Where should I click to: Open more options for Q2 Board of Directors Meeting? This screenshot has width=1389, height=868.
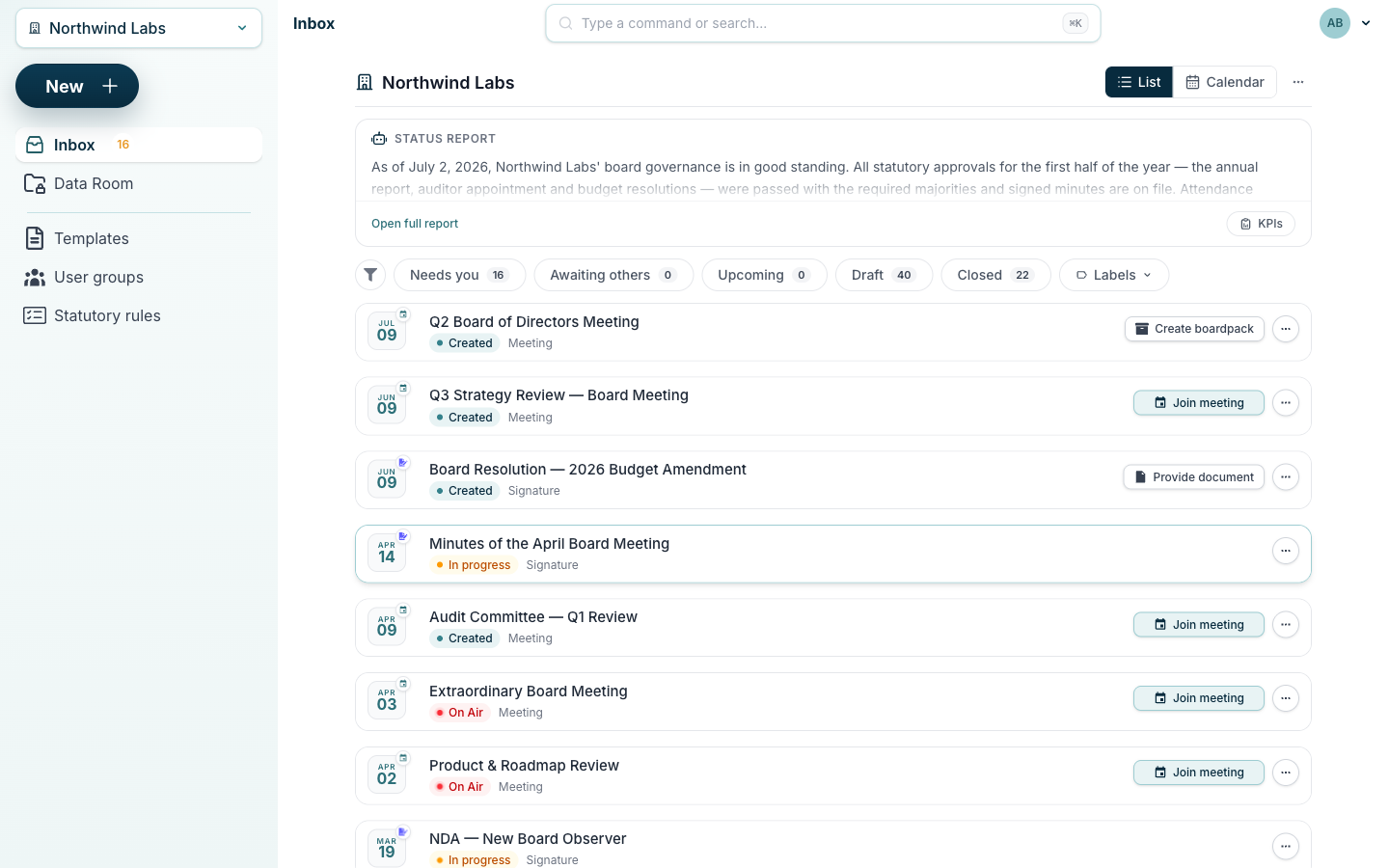coord(1286,329)
